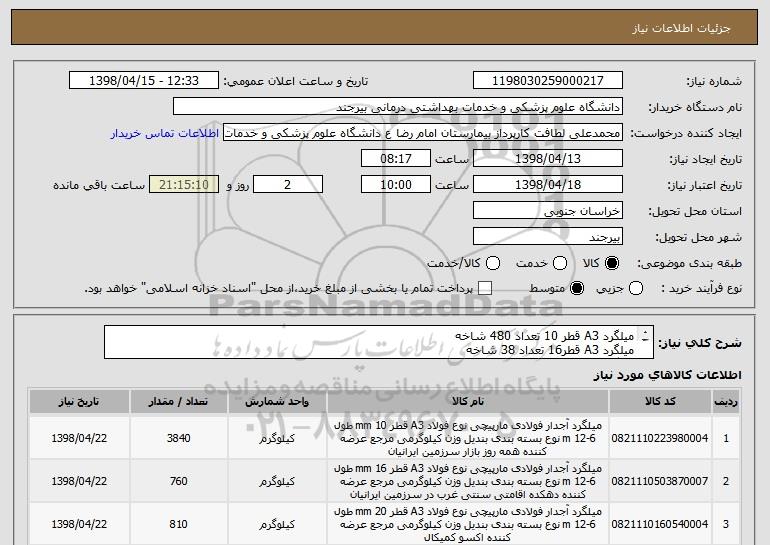Click the ایجاد کننده درخواست field
The width and height of the screenshot is (770, 545).
tap(423, 133)
